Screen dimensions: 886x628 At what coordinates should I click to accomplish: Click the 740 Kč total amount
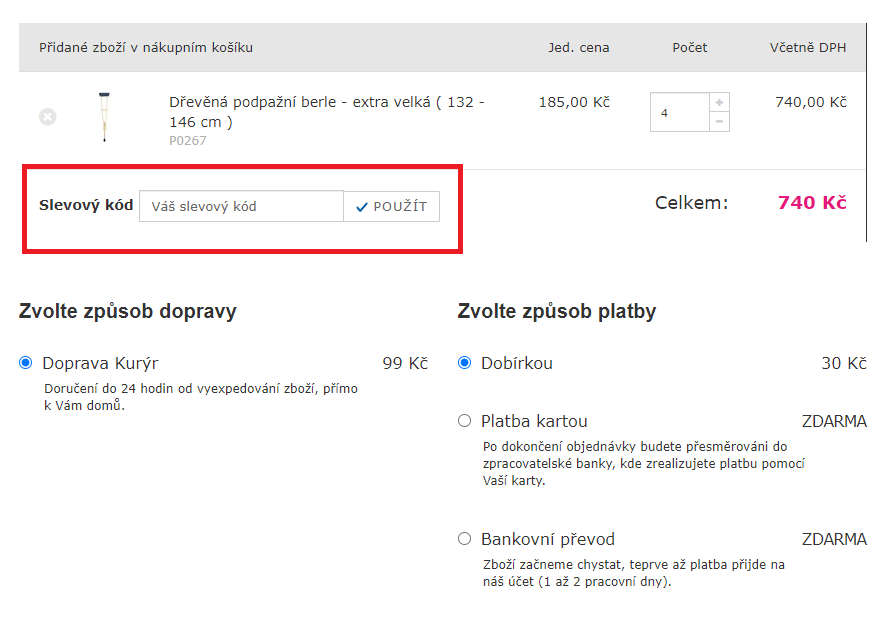[x=812, y=202]
